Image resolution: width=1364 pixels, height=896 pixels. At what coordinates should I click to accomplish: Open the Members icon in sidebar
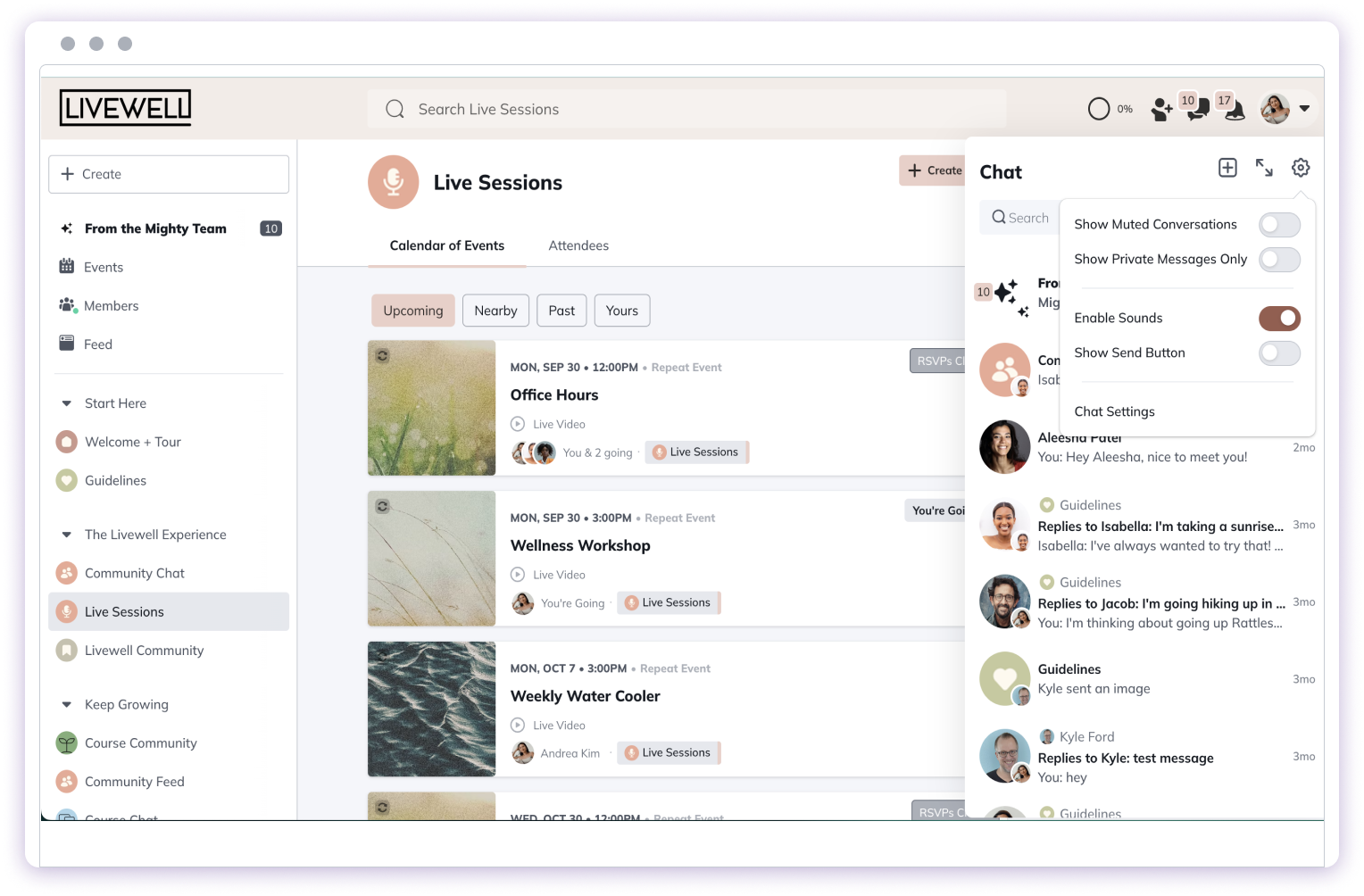(x=68, y=305)
